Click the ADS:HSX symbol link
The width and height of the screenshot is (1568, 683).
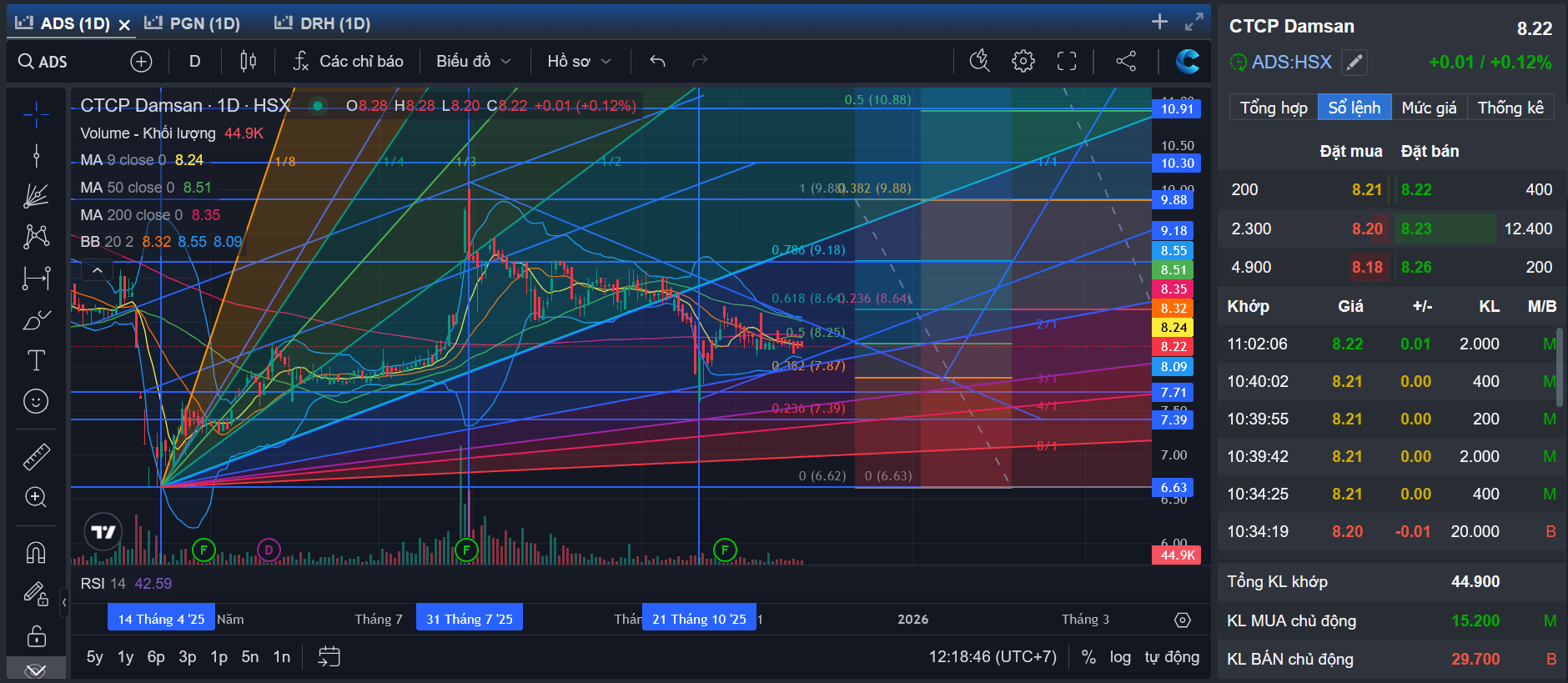coord(1291,62)
